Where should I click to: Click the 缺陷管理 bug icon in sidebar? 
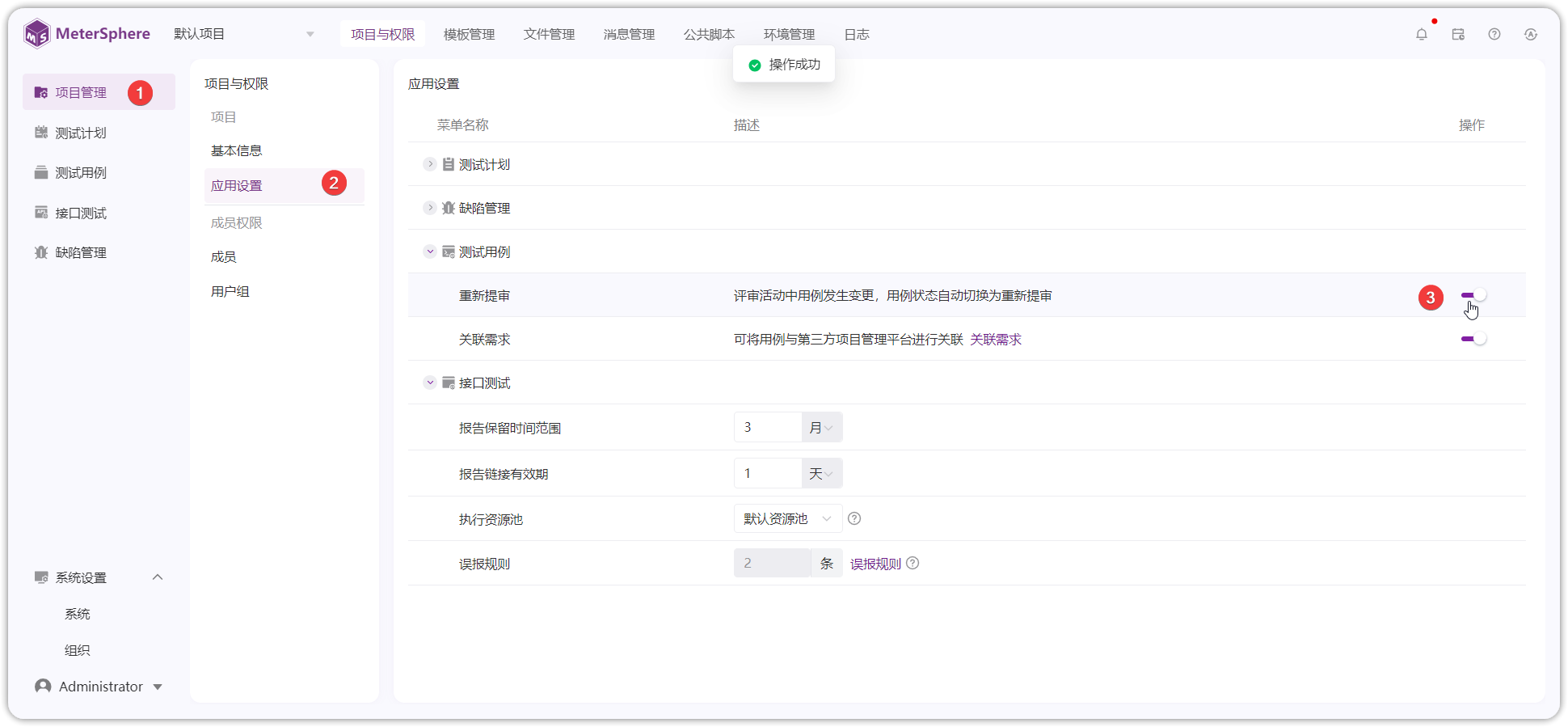[41, 252]
